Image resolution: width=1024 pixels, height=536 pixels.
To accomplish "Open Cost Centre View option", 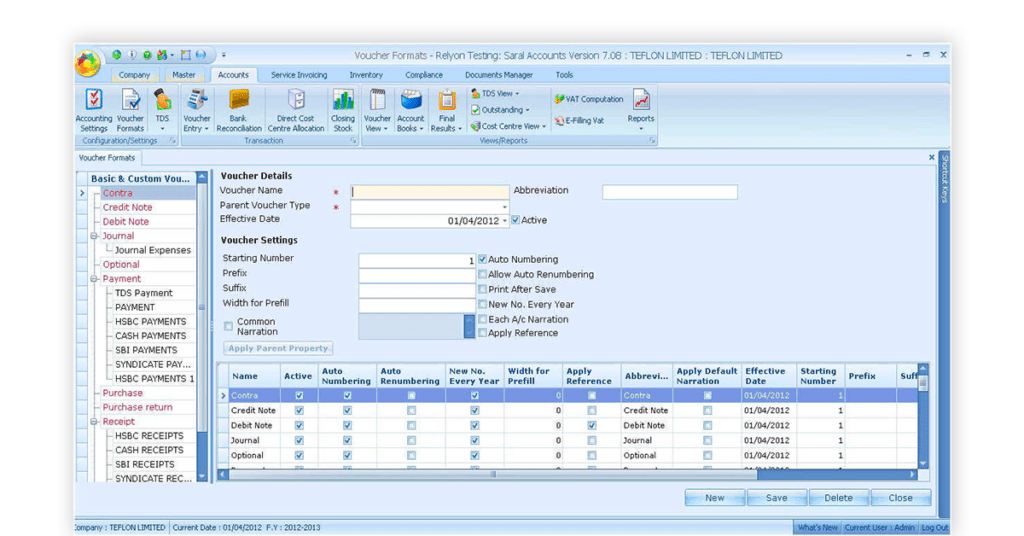I will click(508, 126).
